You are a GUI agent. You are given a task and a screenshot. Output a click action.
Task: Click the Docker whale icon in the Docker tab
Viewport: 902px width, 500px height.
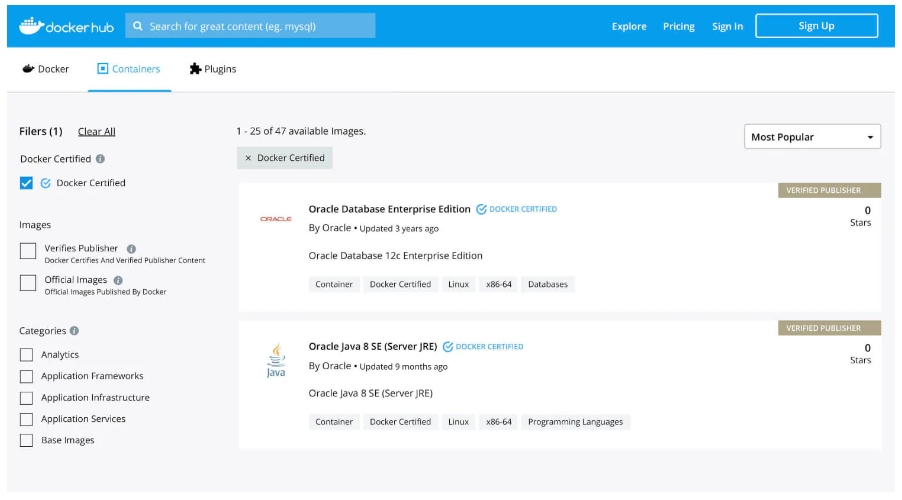pyautogui.click(x=28, y=69)
